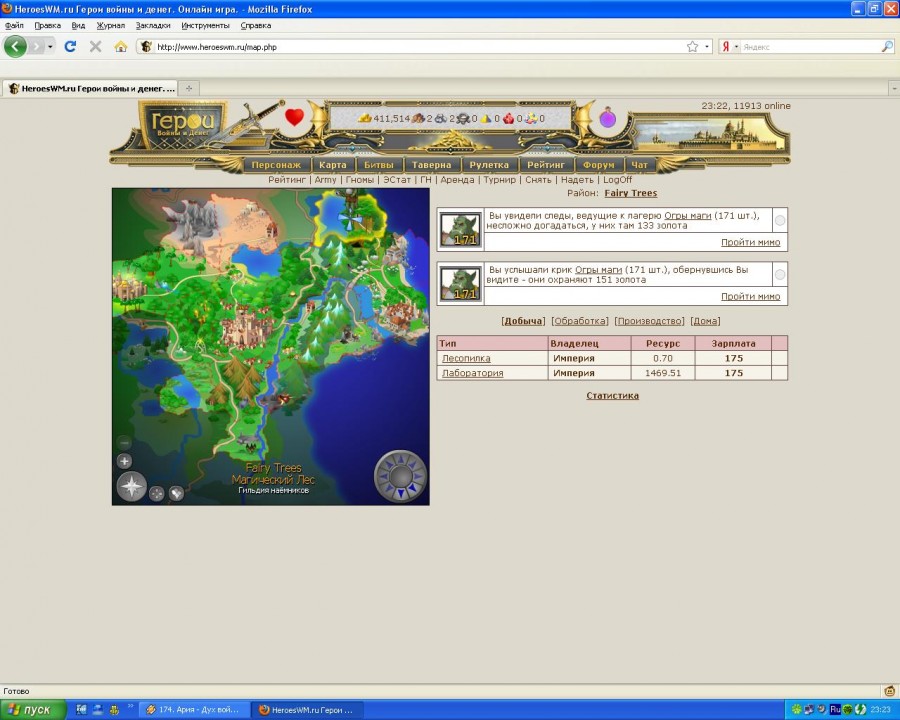The width and height of the screenshot is (900, 720).
Task: Click the Герои game logo
Action: point(184,123)
